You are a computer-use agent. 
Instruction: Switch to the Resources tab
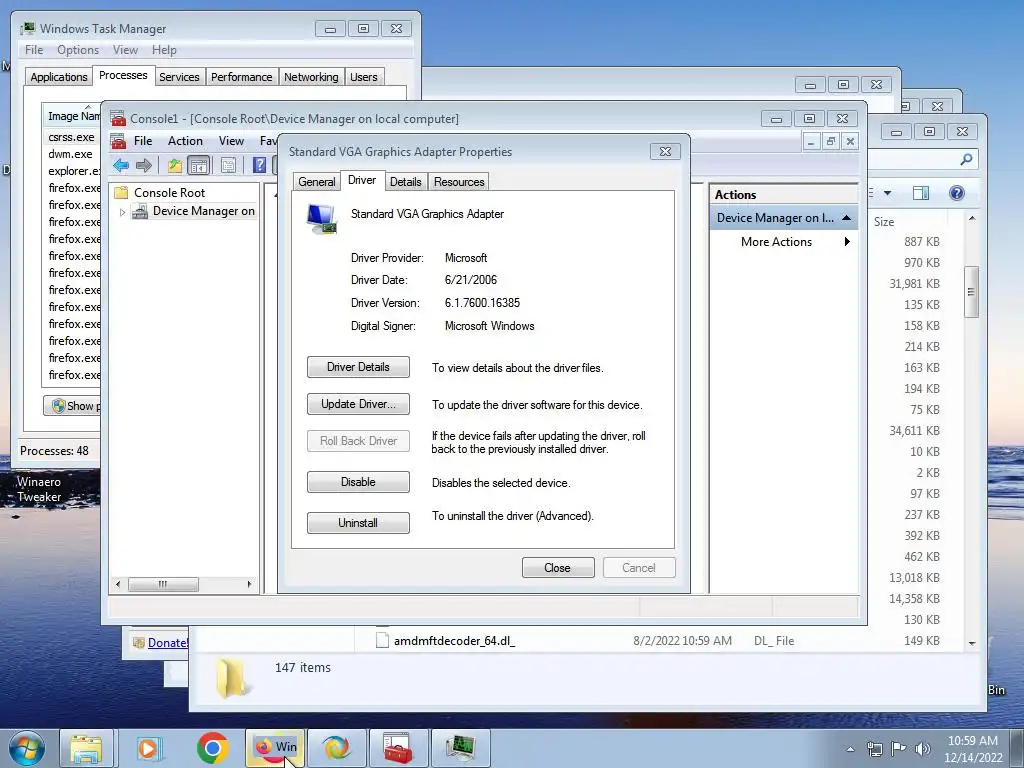[459, 182]
